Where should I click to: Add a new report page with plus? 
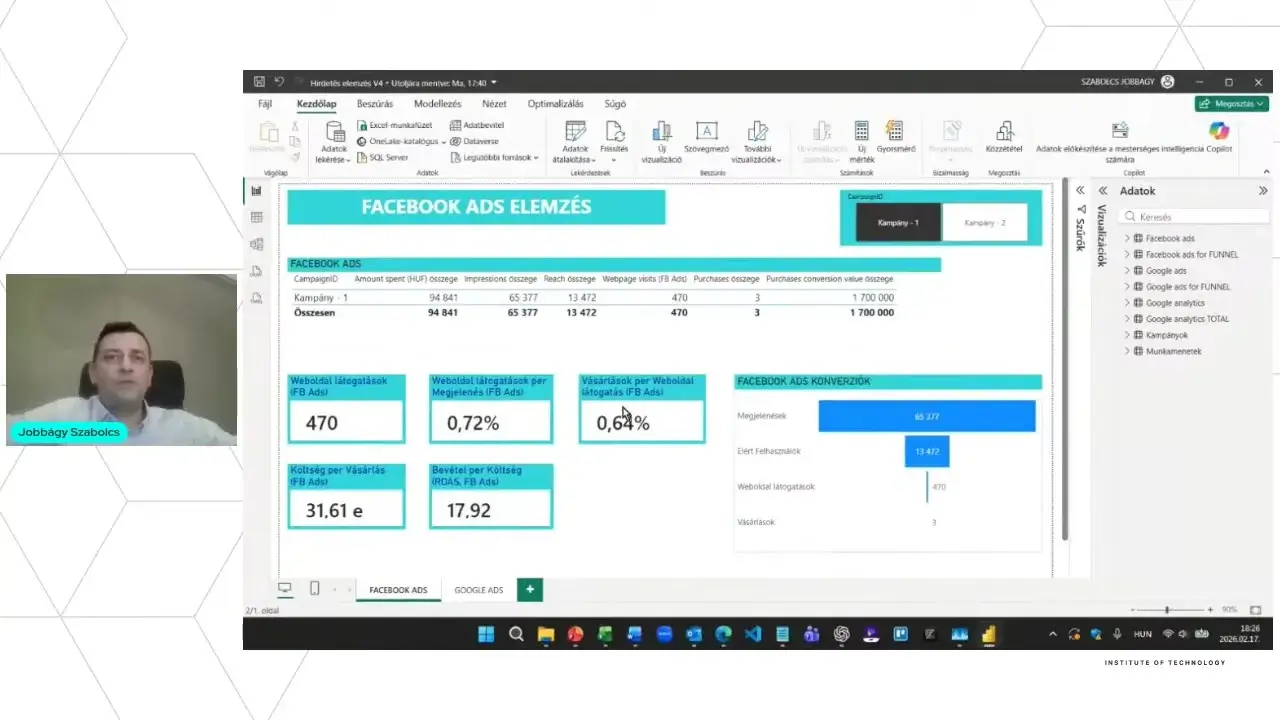tap(529, 589)
